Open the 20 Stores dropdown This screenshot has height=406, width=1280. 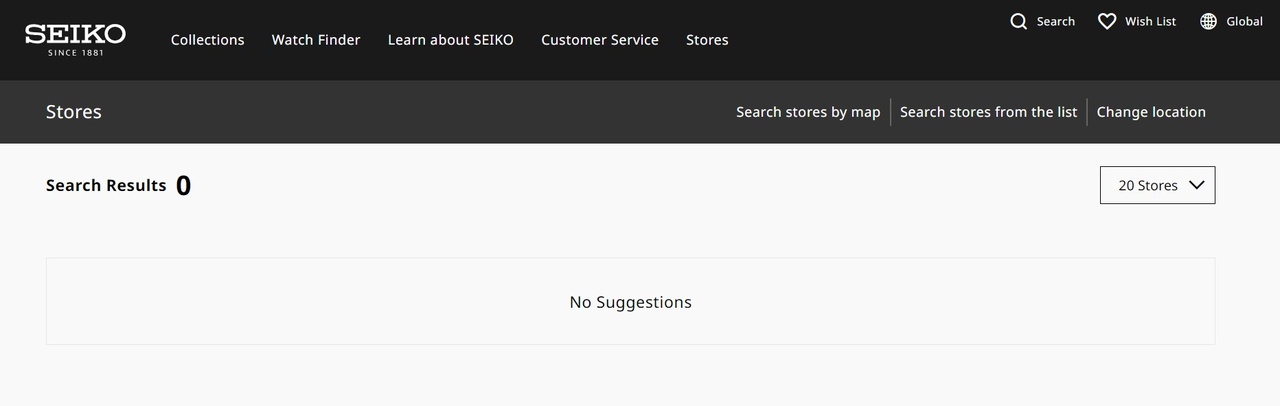click(x=1147, y=185)
